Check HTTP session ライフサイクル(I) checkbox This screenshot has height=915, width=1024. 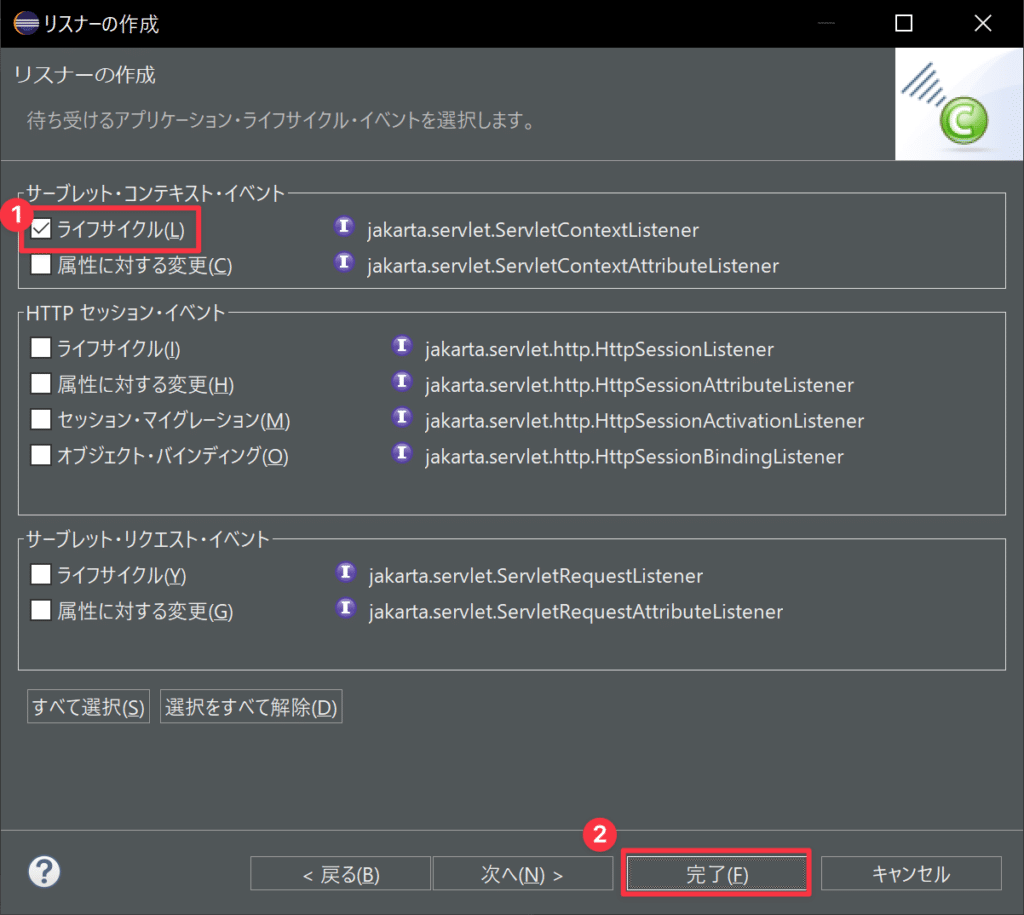point(41,349)
